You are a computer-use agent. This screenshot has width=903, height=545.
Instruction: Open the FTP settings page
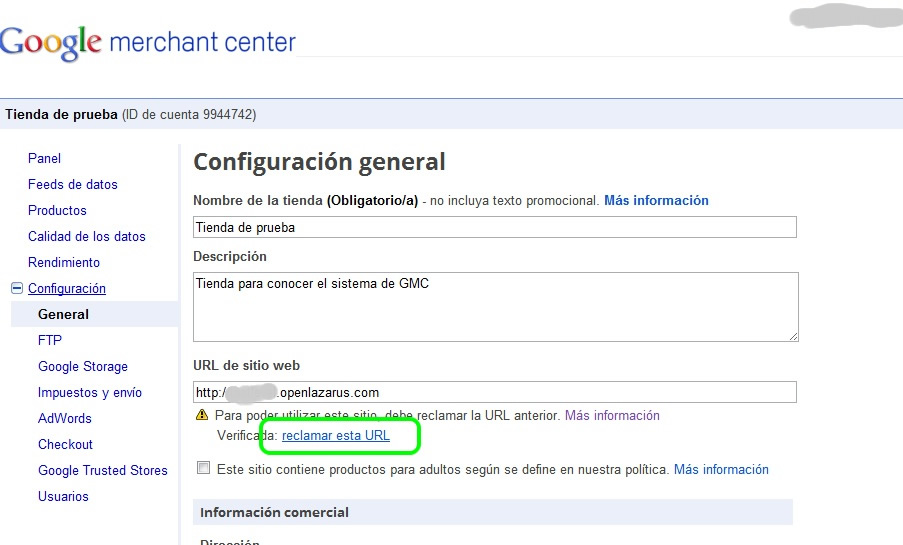pos(50,340)
